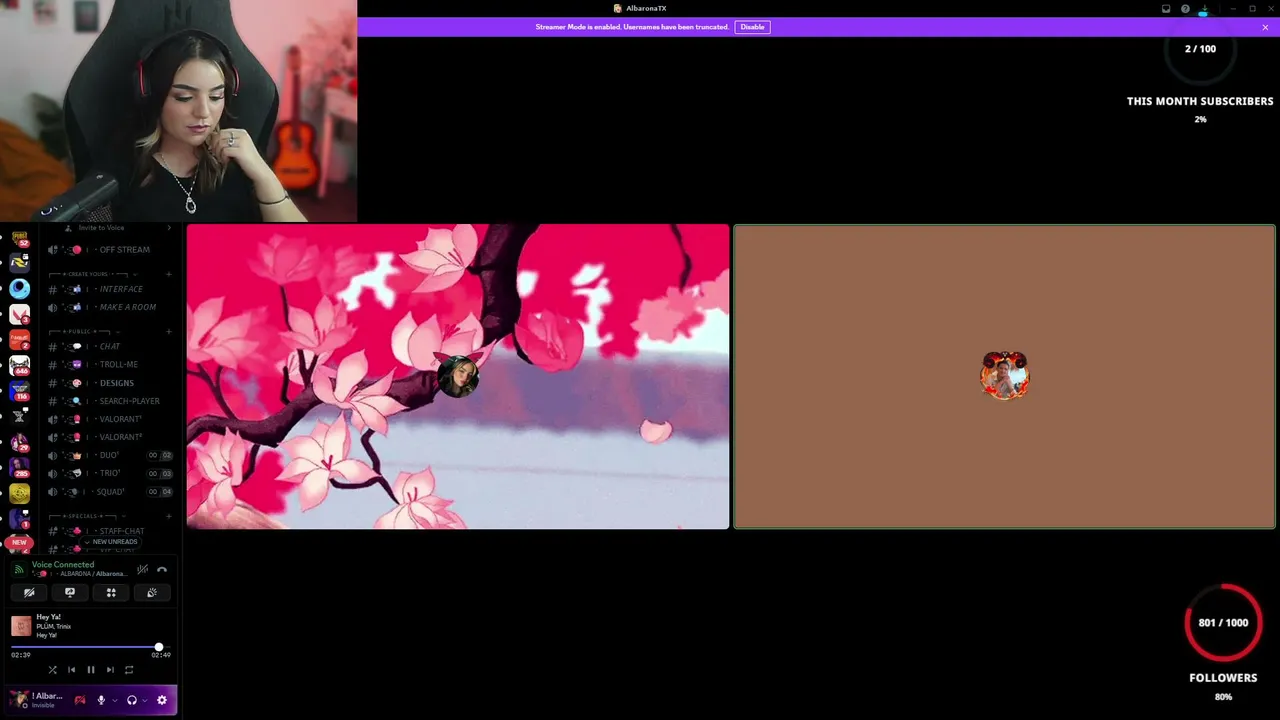Disable Streamer Mode from the banner

pyautogui.click(x=752, y=27)
